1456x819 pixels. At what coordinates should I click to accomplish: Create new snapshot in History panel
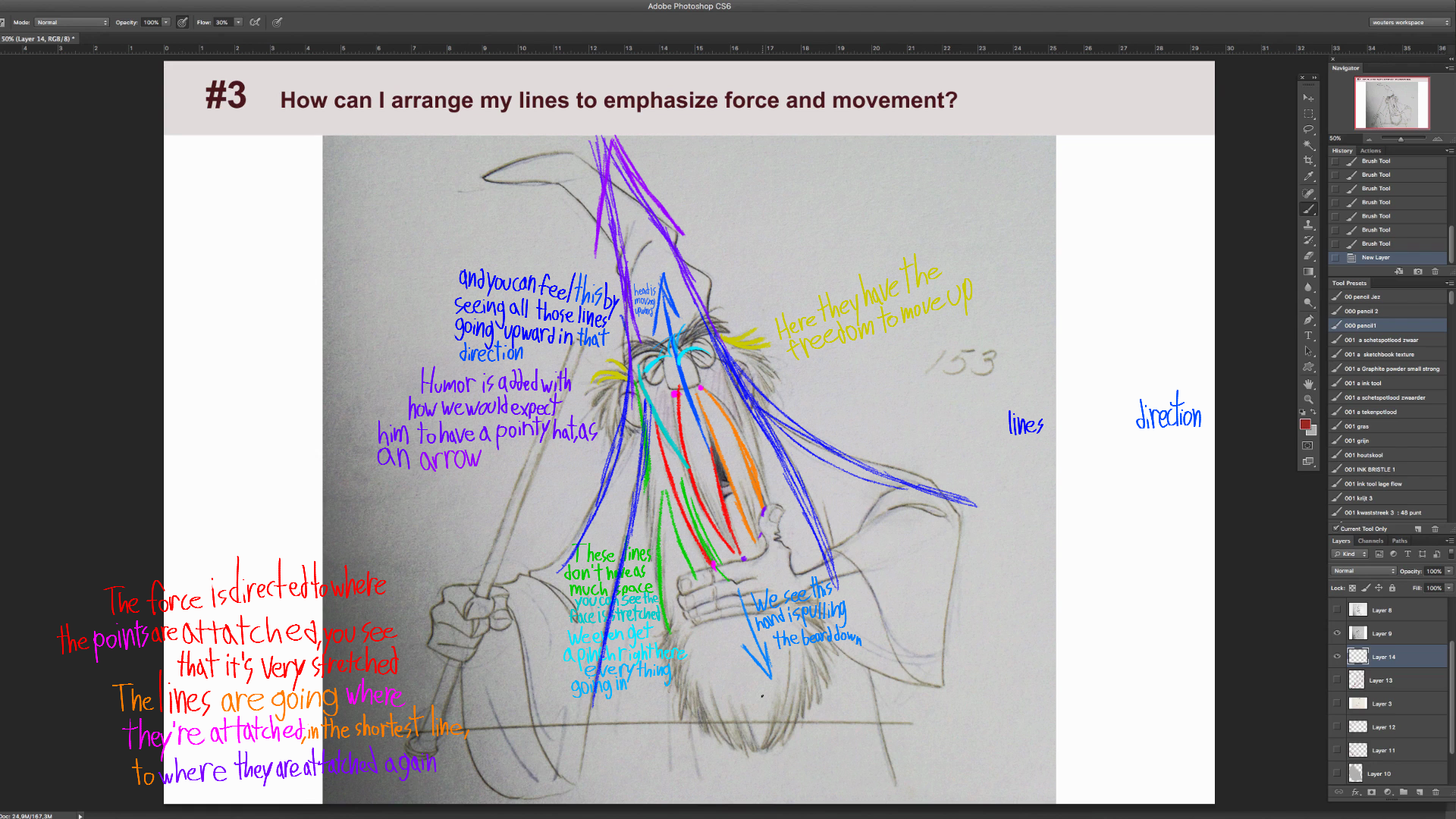pyautogui.click(x=1417, y=271)
